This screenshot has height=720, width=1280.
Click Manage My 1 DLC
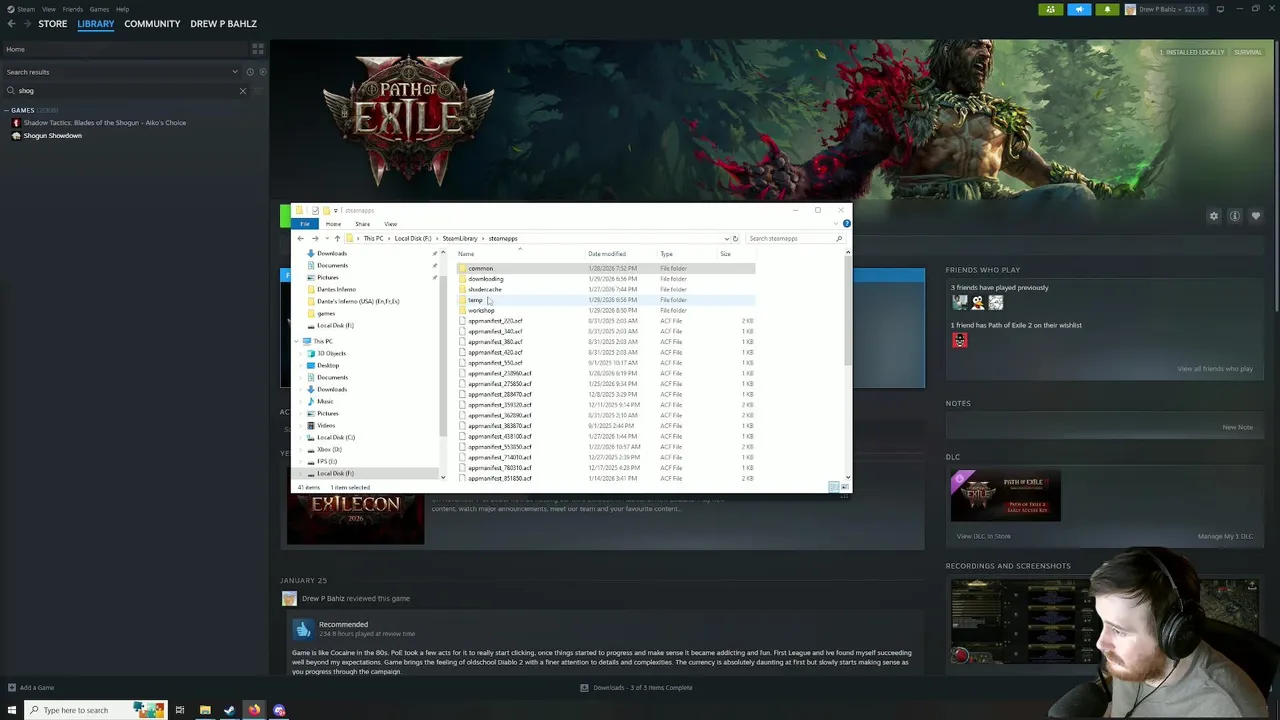1225,537
